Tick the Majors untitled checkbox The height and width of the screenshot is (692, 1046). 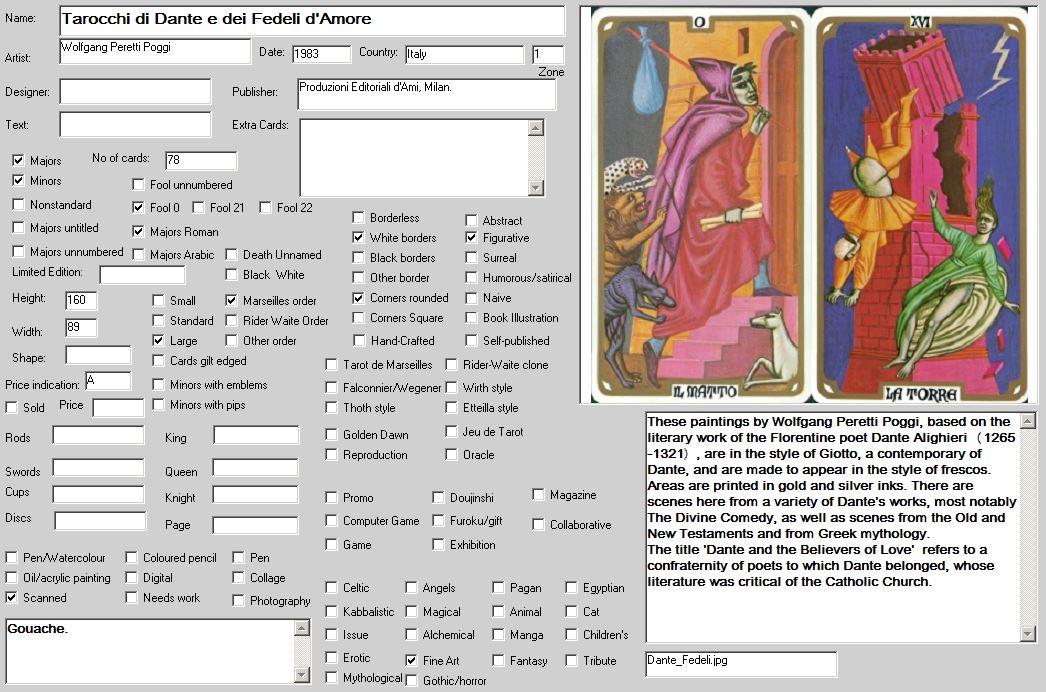click(x=18, y=228)
